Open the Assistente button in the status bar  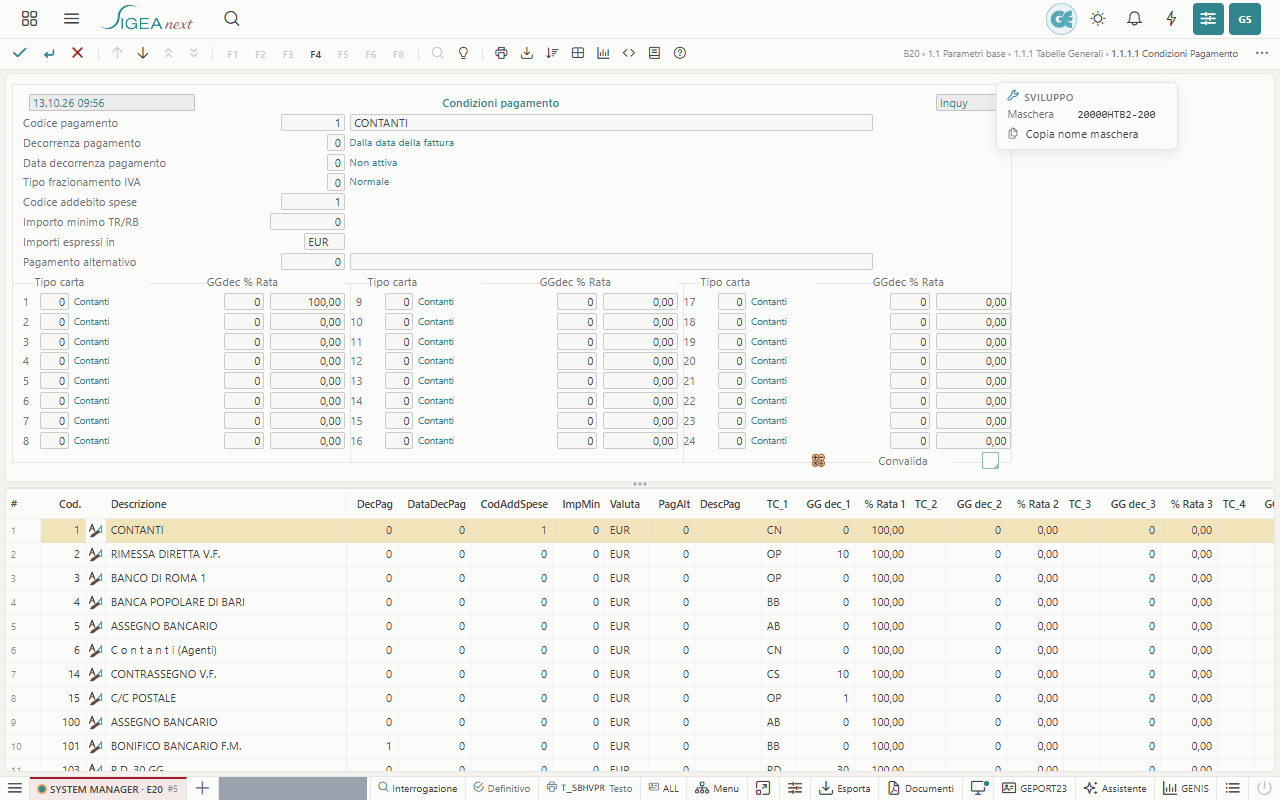coord(1115,789)
